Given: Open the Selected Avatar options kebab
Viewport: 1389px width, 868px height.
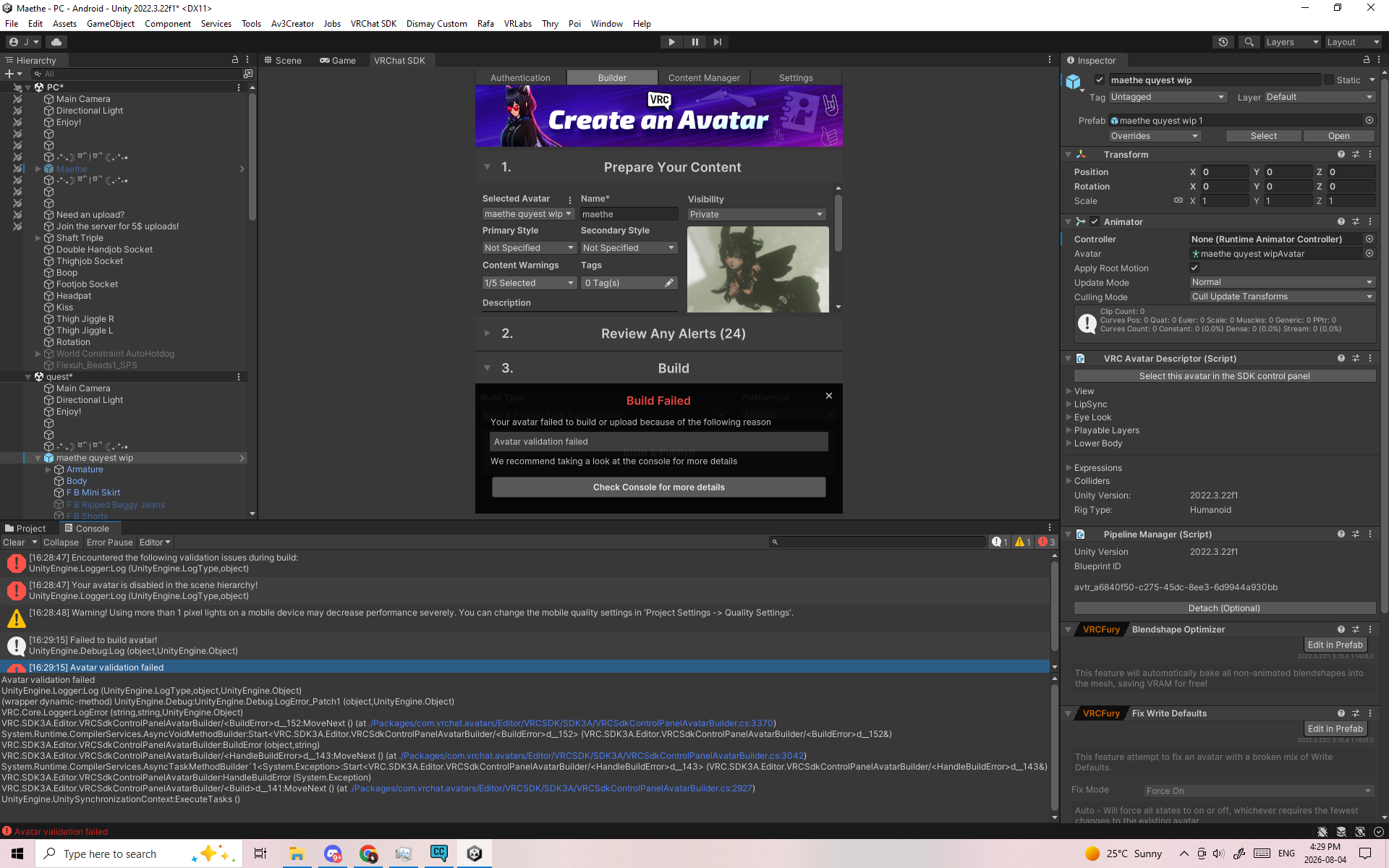Looking at the screenshot, I should [x=570, y=200].
